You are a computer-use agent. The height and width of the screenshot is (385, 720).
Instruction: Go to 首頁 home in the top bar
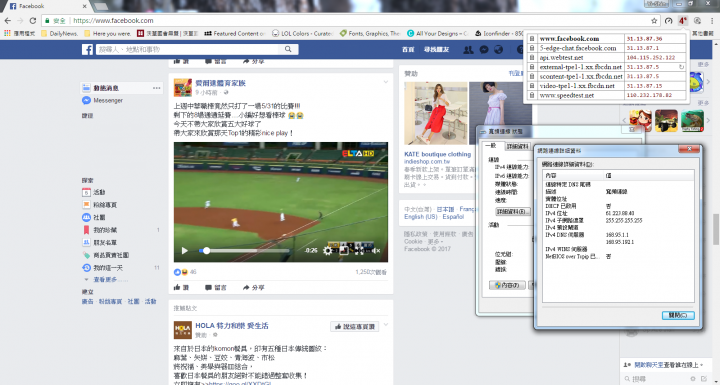(x=408, y=50)
